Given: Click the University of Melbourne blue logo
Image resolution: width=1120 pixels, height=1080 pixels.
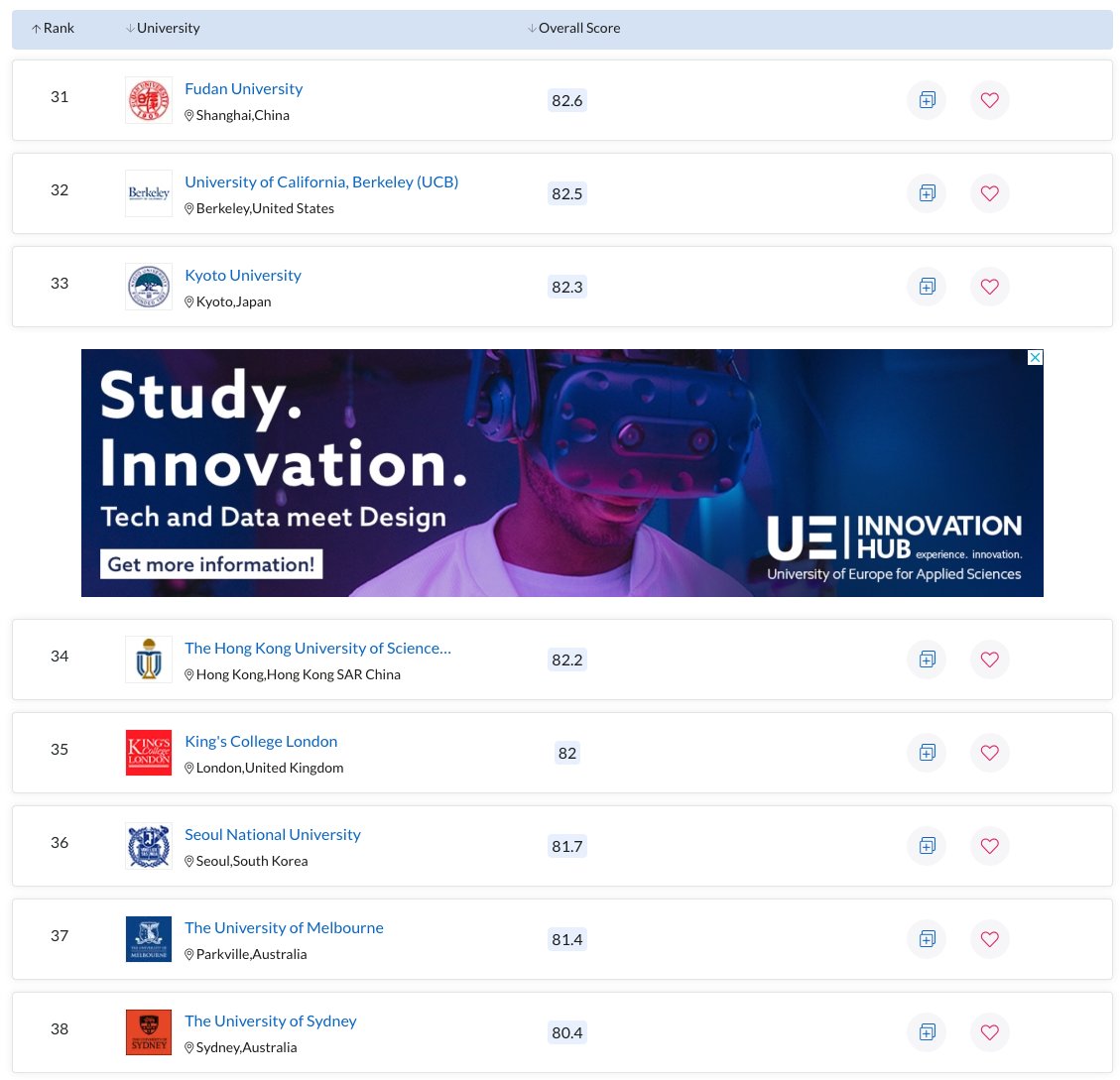Looking at the screenshot, I should [149, 938].
